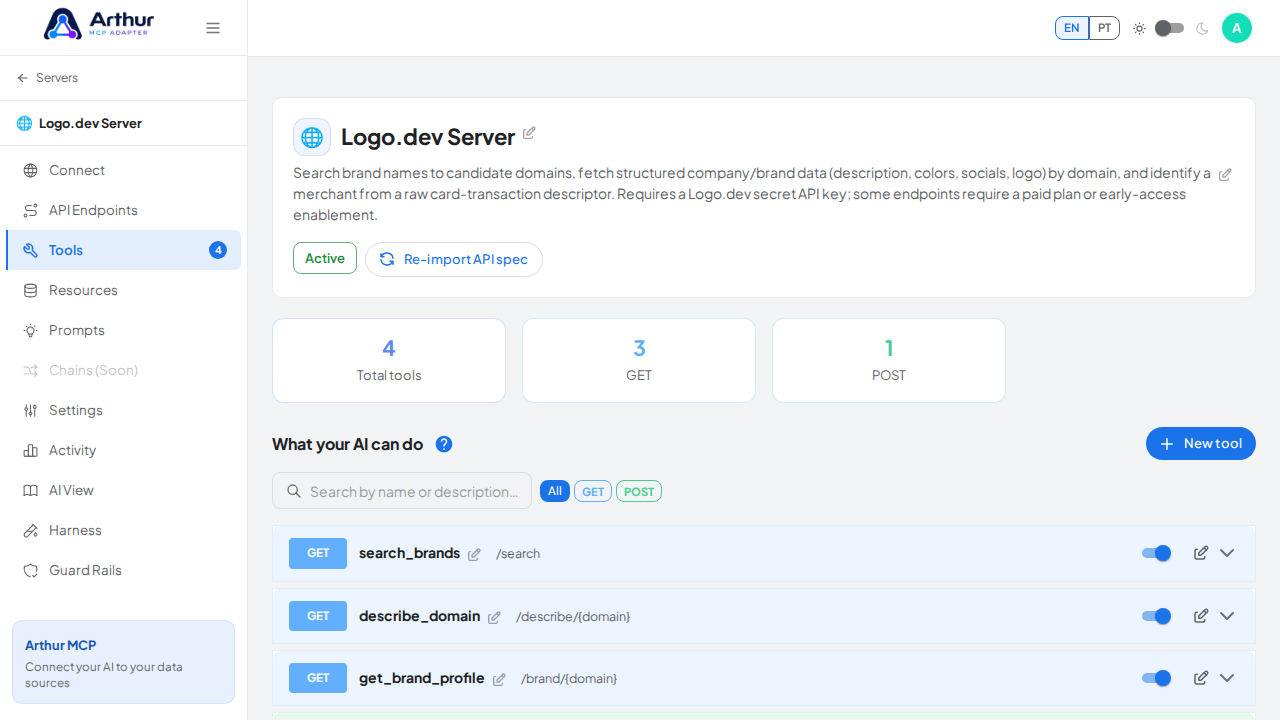This screenshot has height=720, width=1280.
Task: Expand the get_brand_profile row
Action: pos(1227,678)
